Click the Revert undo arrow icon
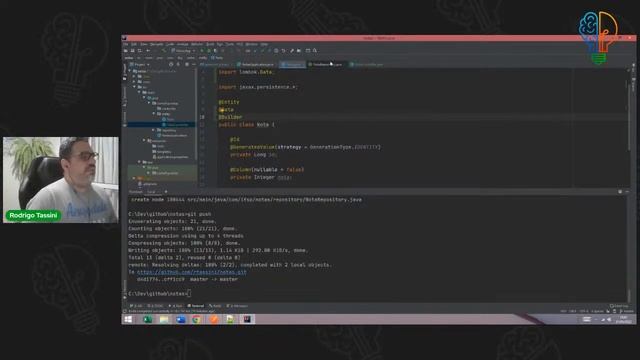 click(x=283, y=51)
